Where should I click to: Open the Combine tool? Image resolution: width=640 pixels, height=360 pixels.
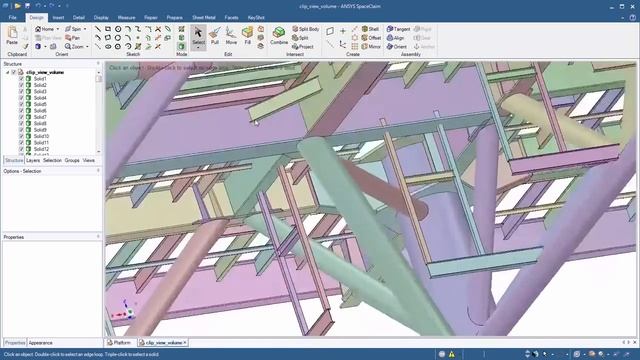click(x=279, y=36)
